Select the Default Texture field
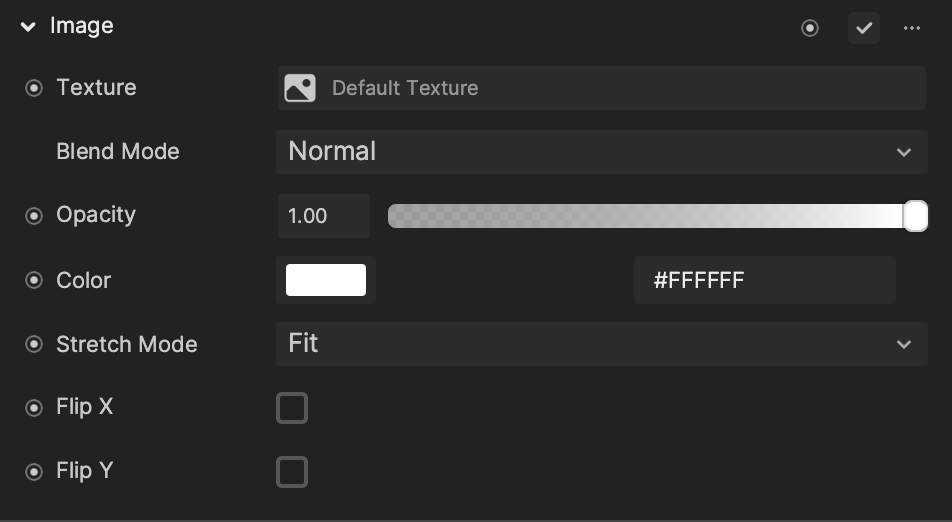Image resolution: width=952 pixels, height=522 pixels. pyautogui.click(x=602, y=88)
